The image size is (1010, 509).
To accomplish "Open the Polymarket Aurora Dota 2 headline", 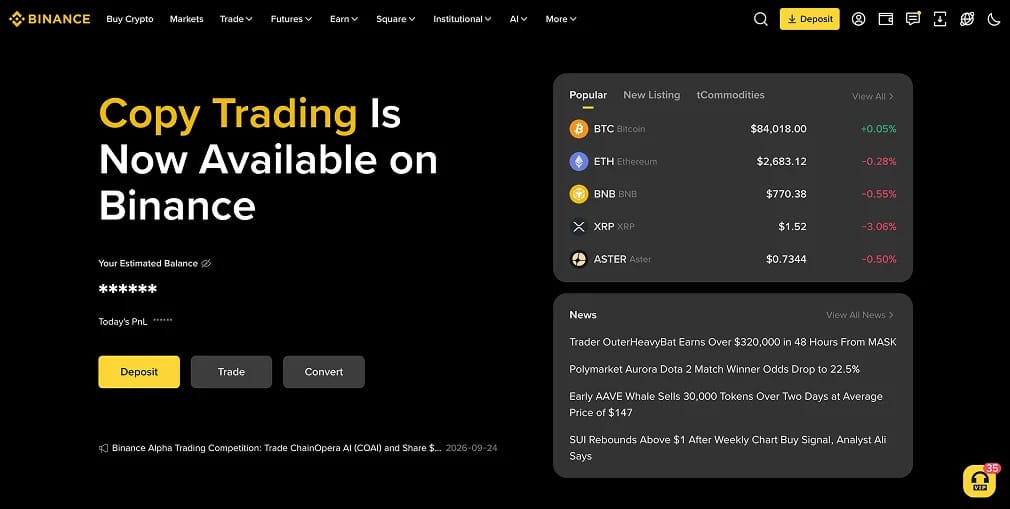I will [x=714, y=369].
